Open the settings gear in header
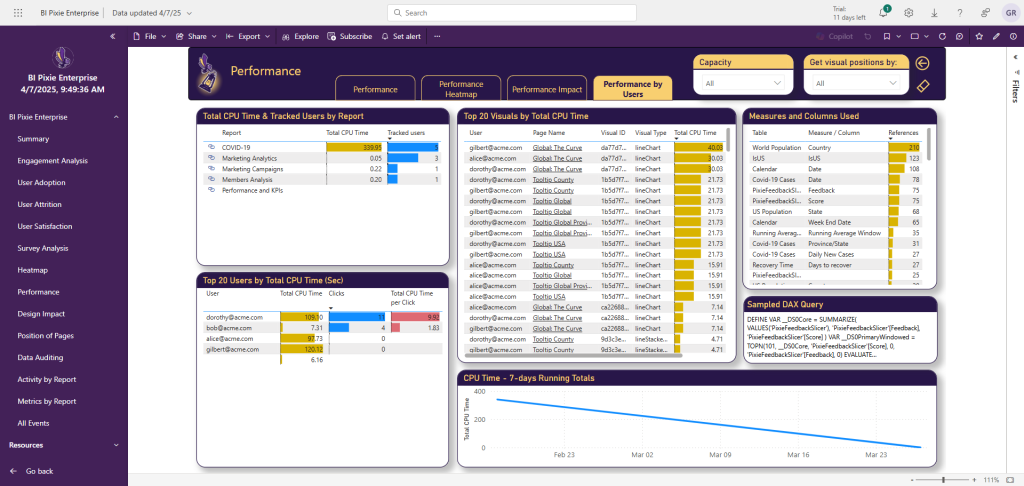1024x486 pixels. (x=909, y=13)
